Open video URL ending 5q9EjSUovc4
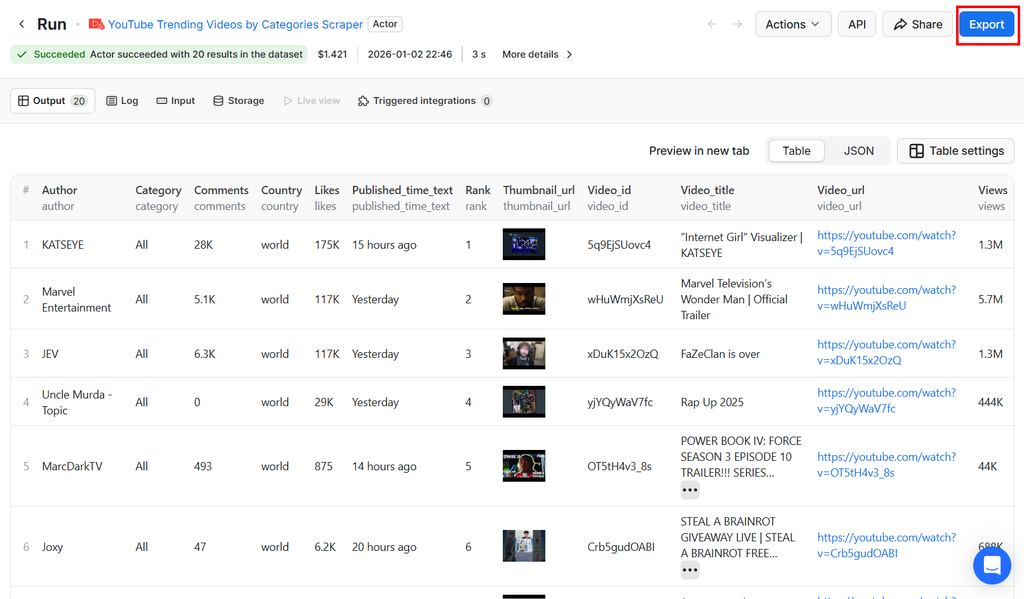1024x599 pixels. (x=886, y=243)
